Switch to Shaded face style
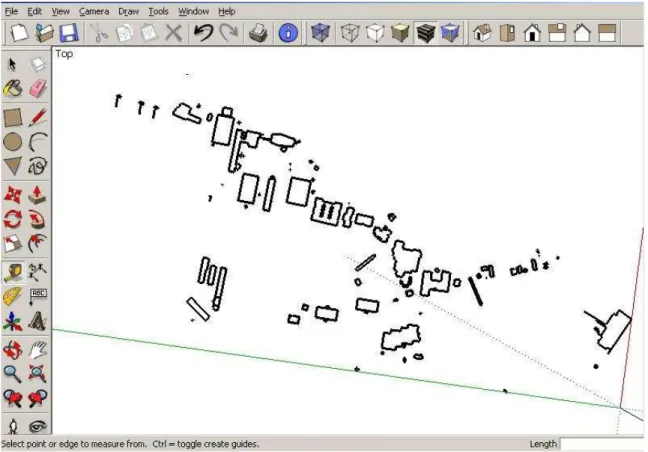The height and width of the screenshot is (452, 648). tap(400, 33)
